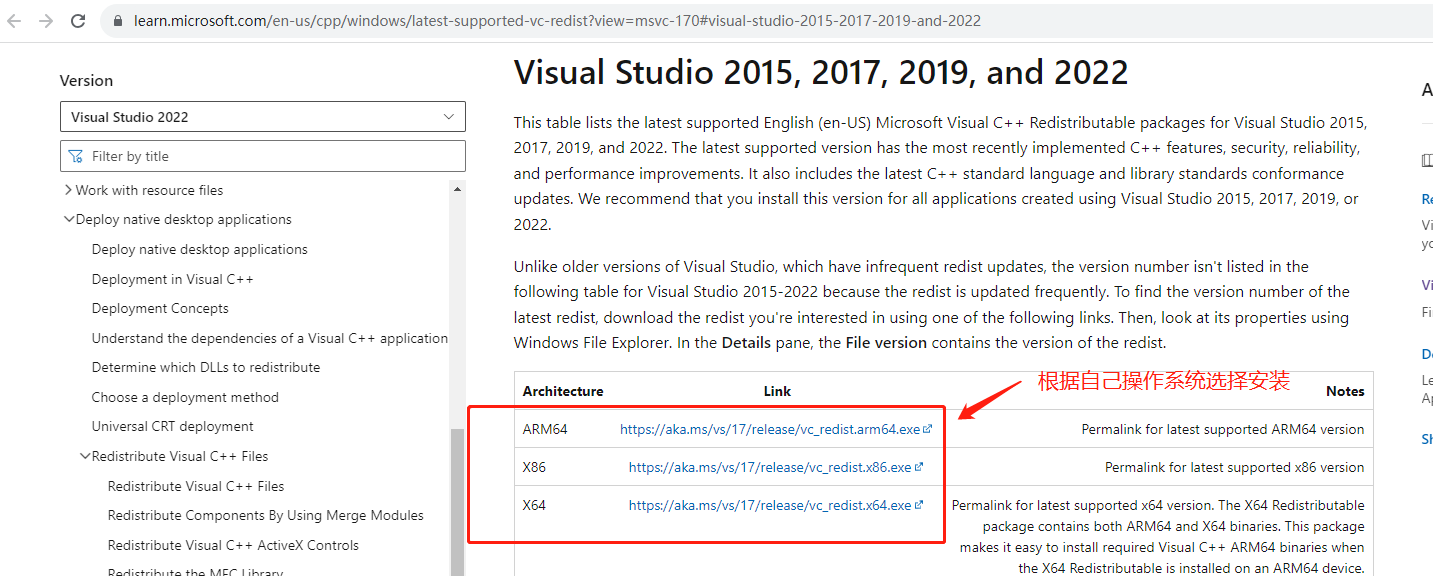Collapse Deploy native desktop applications node
Viewport: 1433px width, 576px height.
pyautogui.click(x=68, y=220)
